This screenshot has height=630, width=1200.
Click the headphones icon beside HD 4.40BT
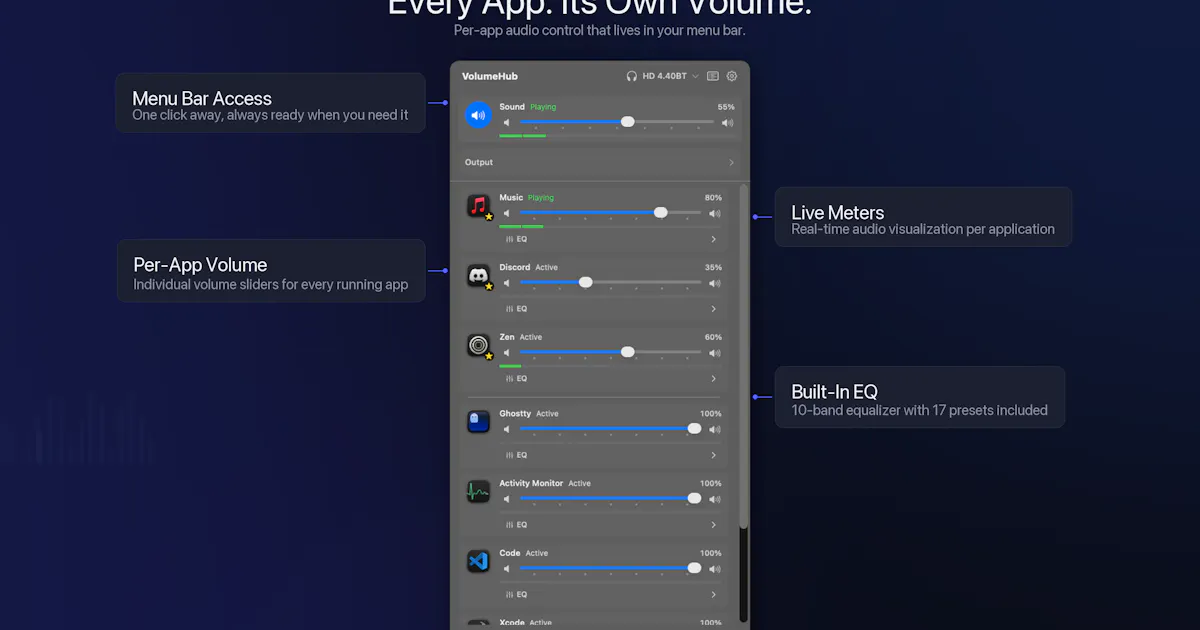[x=632, y=76]
